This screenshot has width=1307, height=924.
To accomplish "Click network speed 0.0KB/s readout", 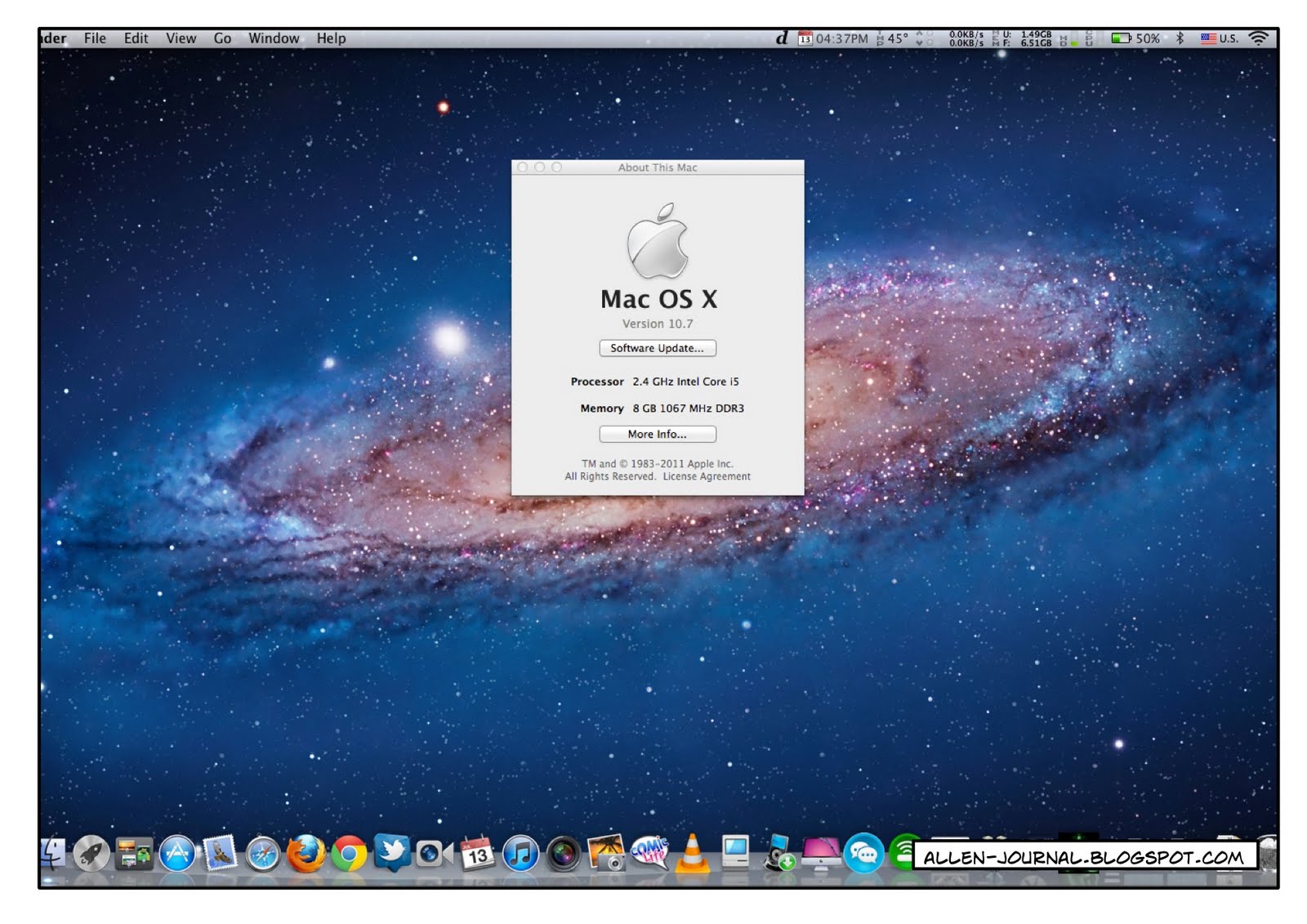I will tap(966, 38).
